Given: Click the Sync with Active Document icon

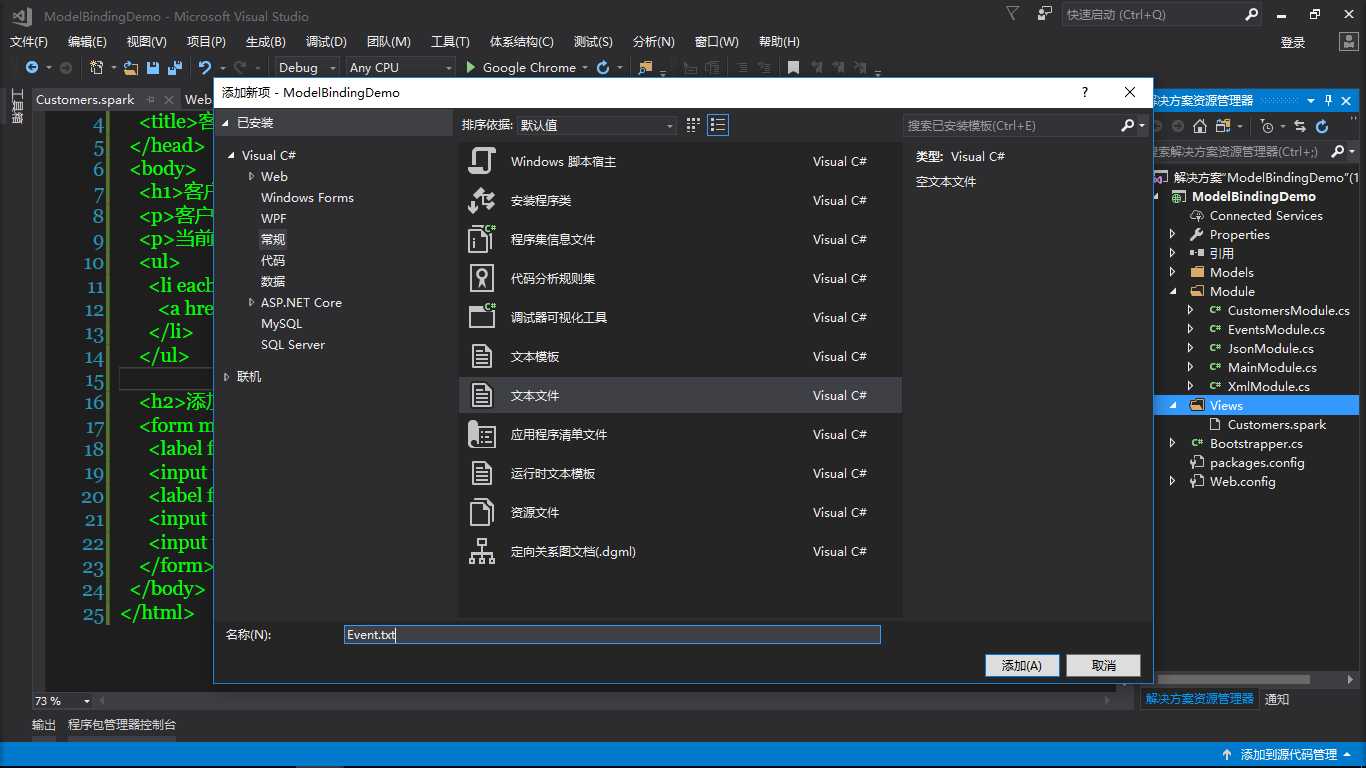Looking at the screenshot, I should [1300, 126].
